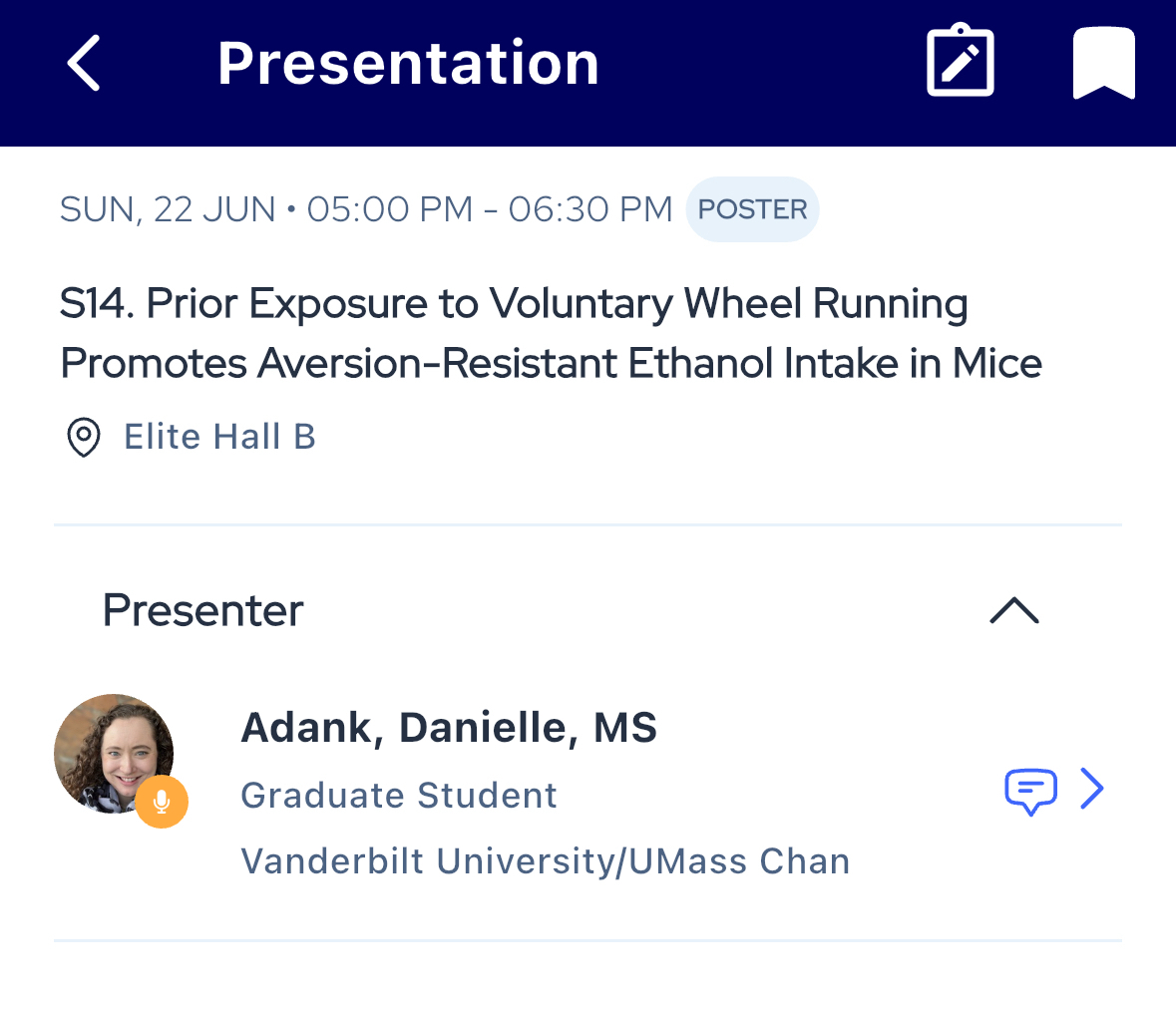Tap the Presentation header title
Image resolution: width=1176 pixels, height=1009 pixels.
click(408, 63)
